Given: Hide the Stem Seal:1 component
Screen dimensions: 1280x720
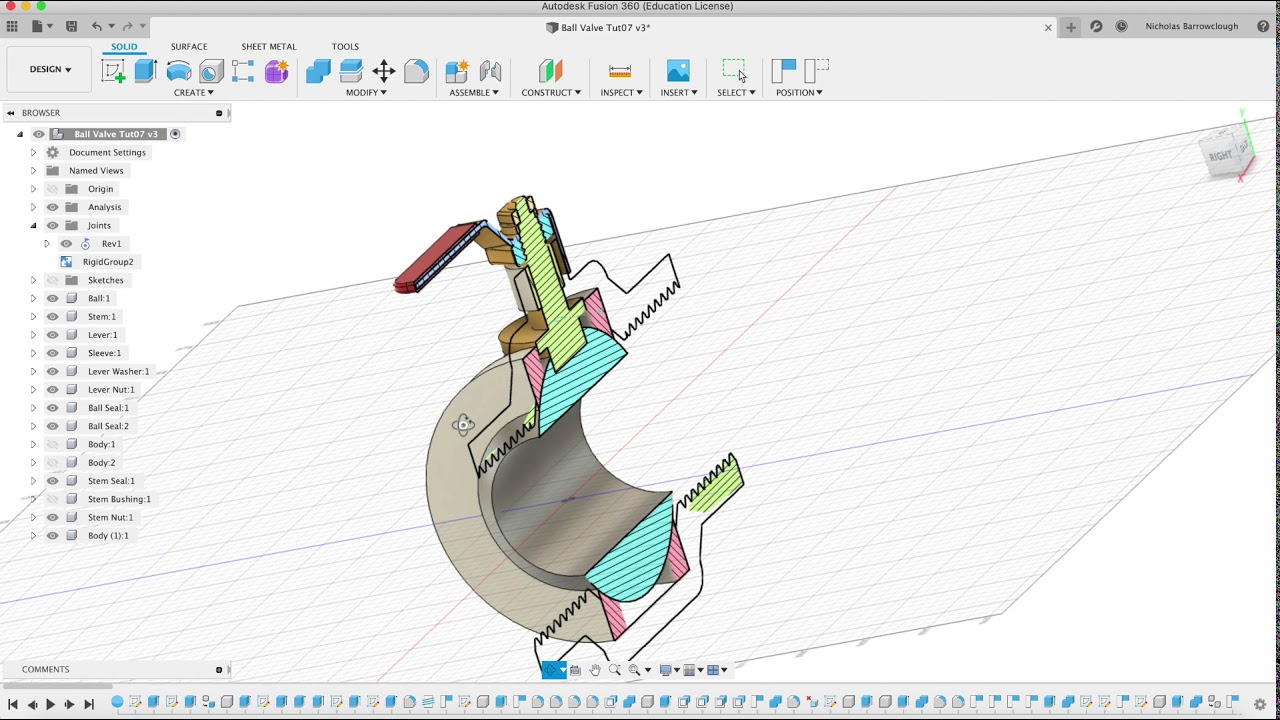Looking at the screenshot, I should click(53, 481).
